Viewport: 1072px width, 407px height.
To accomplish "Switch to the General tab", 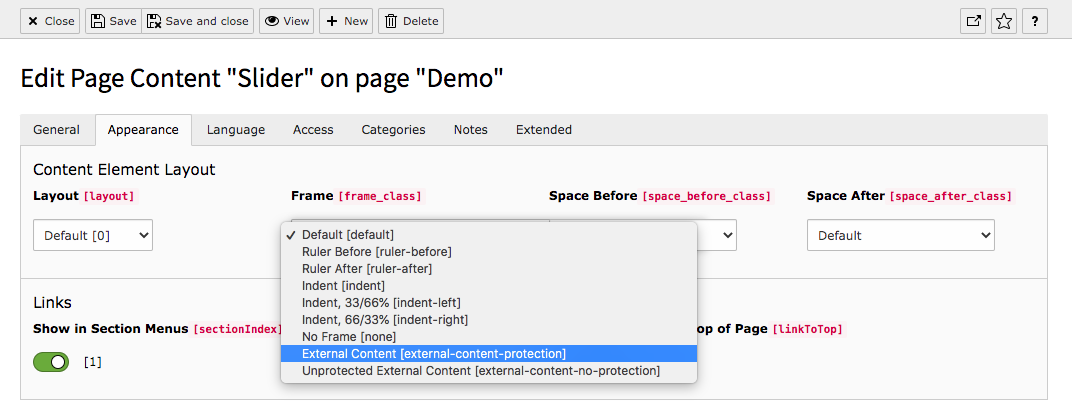I will [x=56, y=130].
